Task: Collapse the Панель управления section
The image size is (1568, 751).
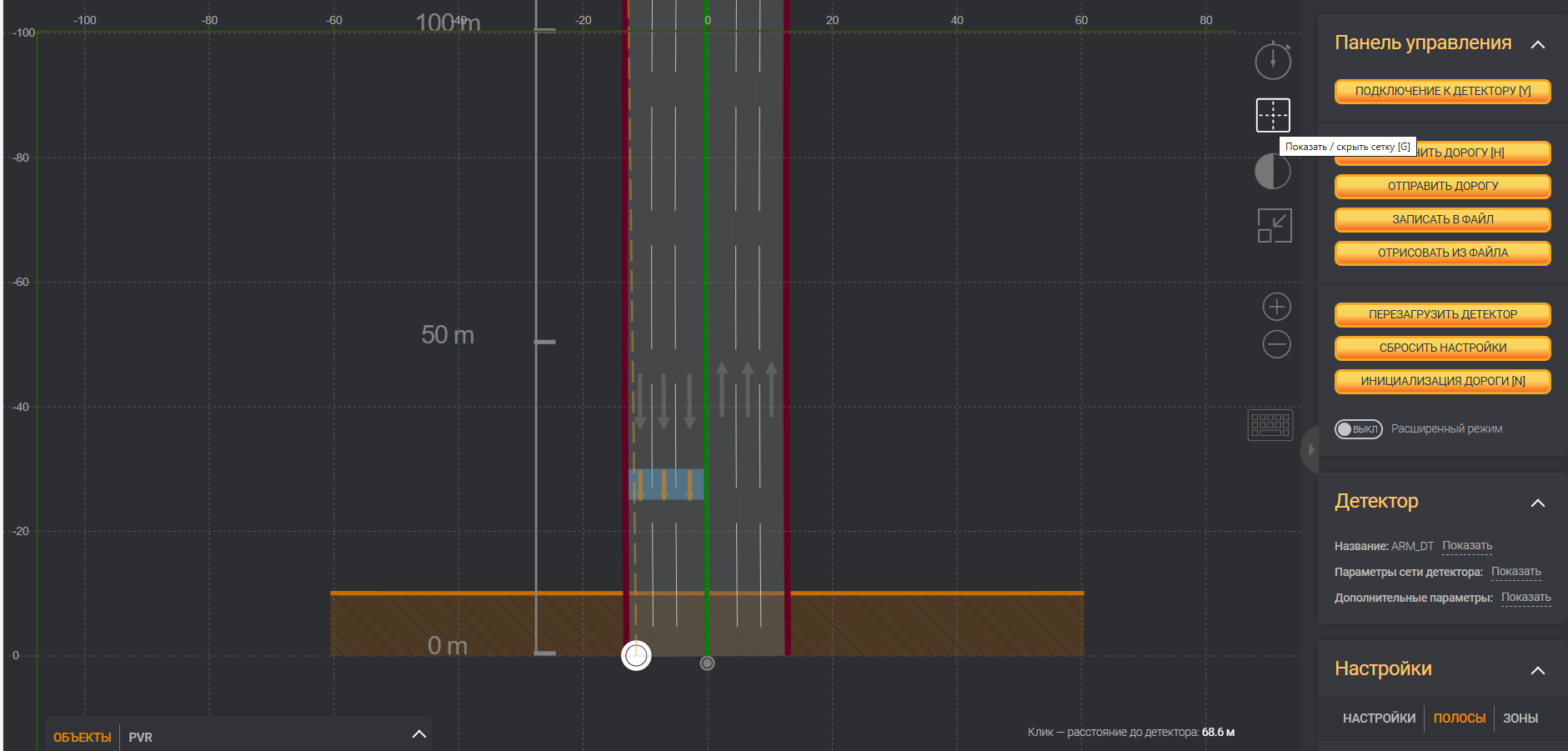Action: coord(1538,44)
